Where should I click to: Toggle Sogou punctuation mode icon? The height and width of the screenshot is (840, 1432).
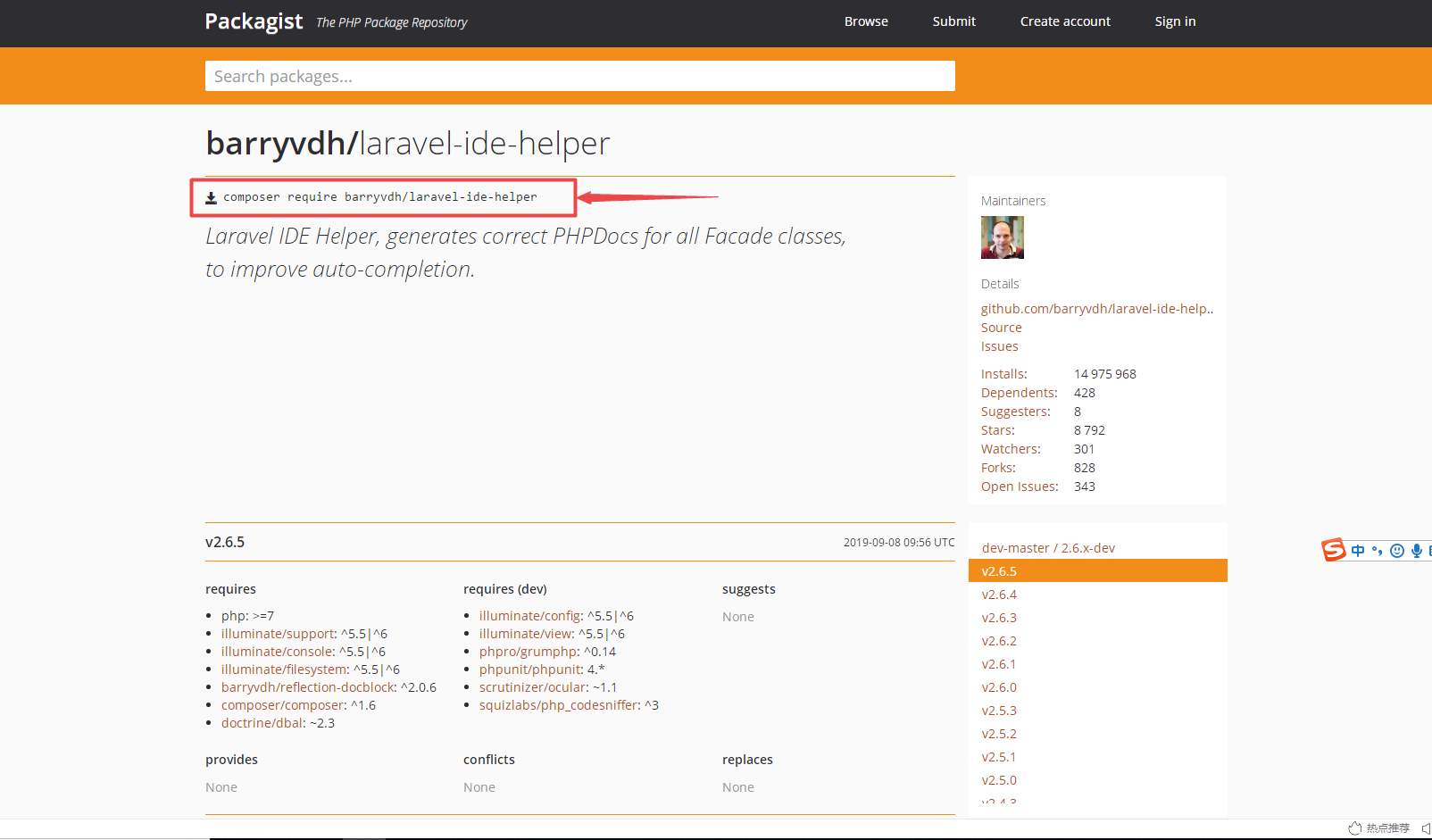[x=1378, y=551]
